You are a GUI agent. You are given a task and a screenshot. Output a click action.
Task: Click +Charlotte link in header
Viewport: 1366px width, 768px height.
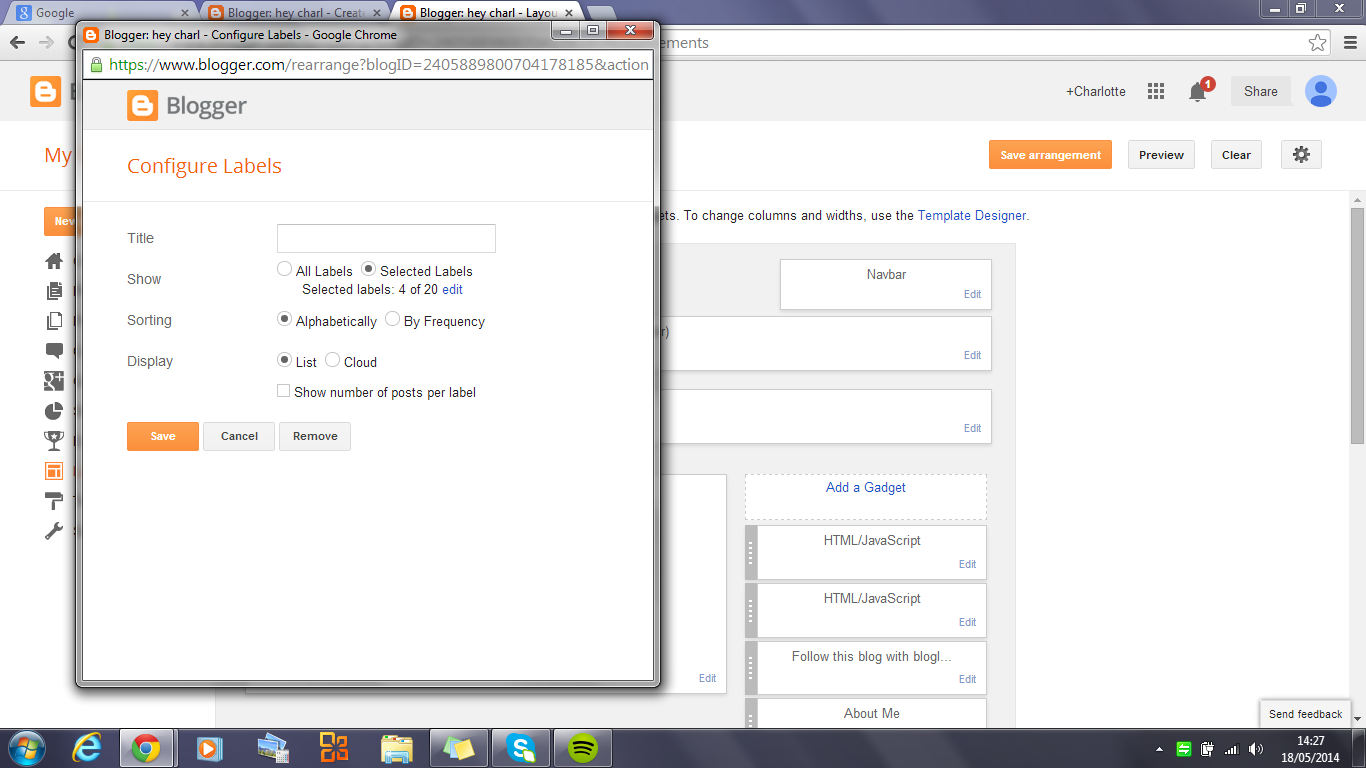(1096, 91)
